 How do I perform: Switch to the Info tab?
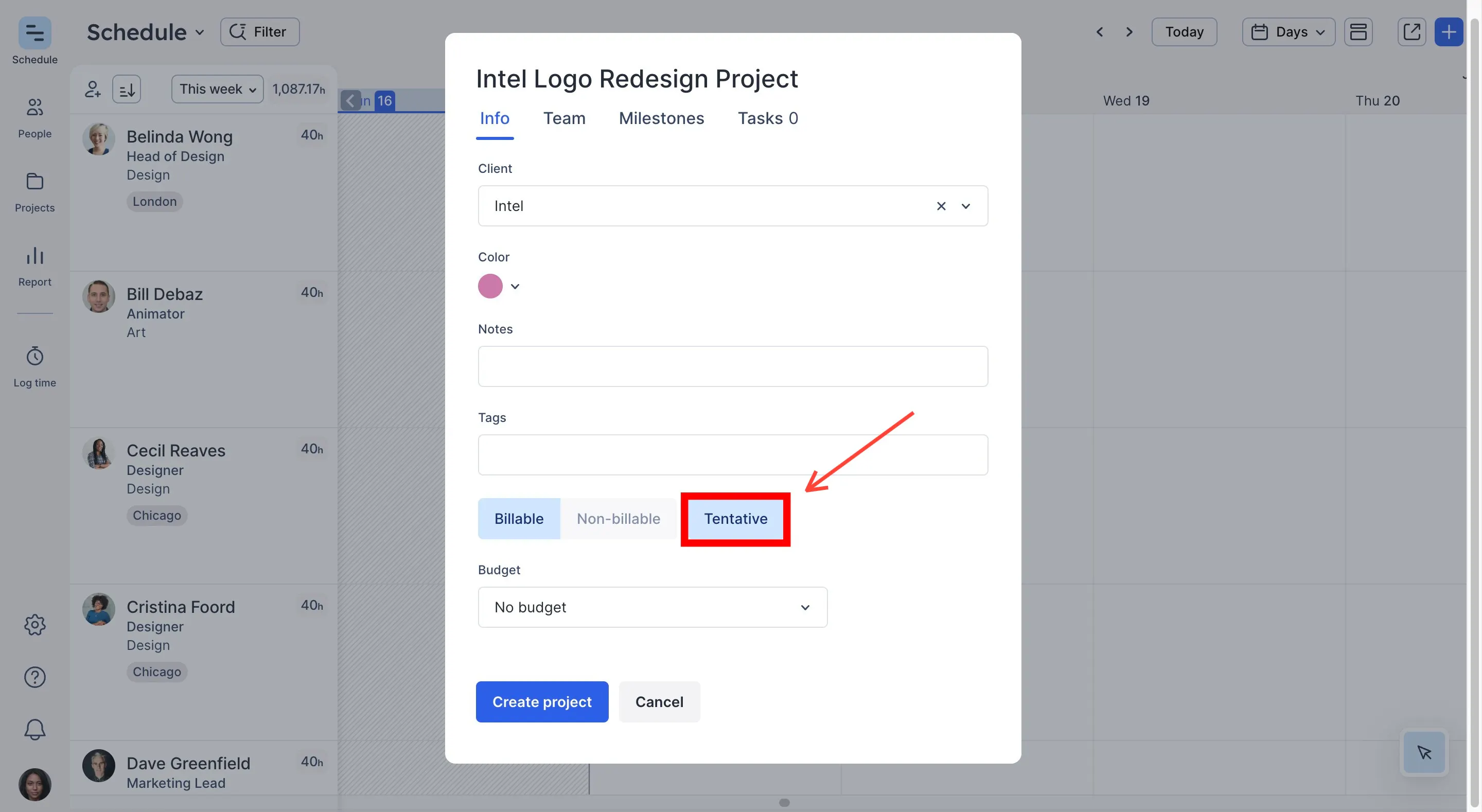point(495,118)
